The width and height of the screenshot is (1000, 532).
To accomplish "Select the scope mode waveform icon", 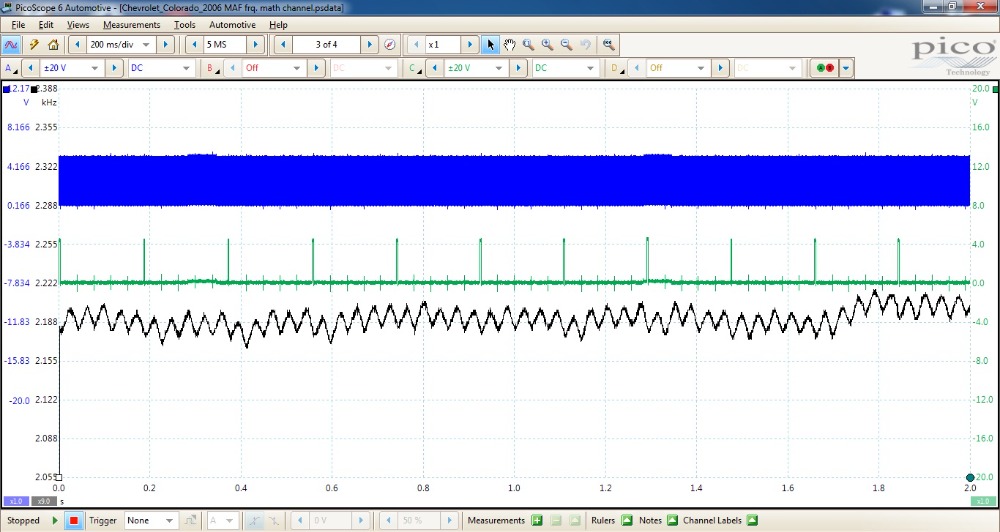I will 12,45.
